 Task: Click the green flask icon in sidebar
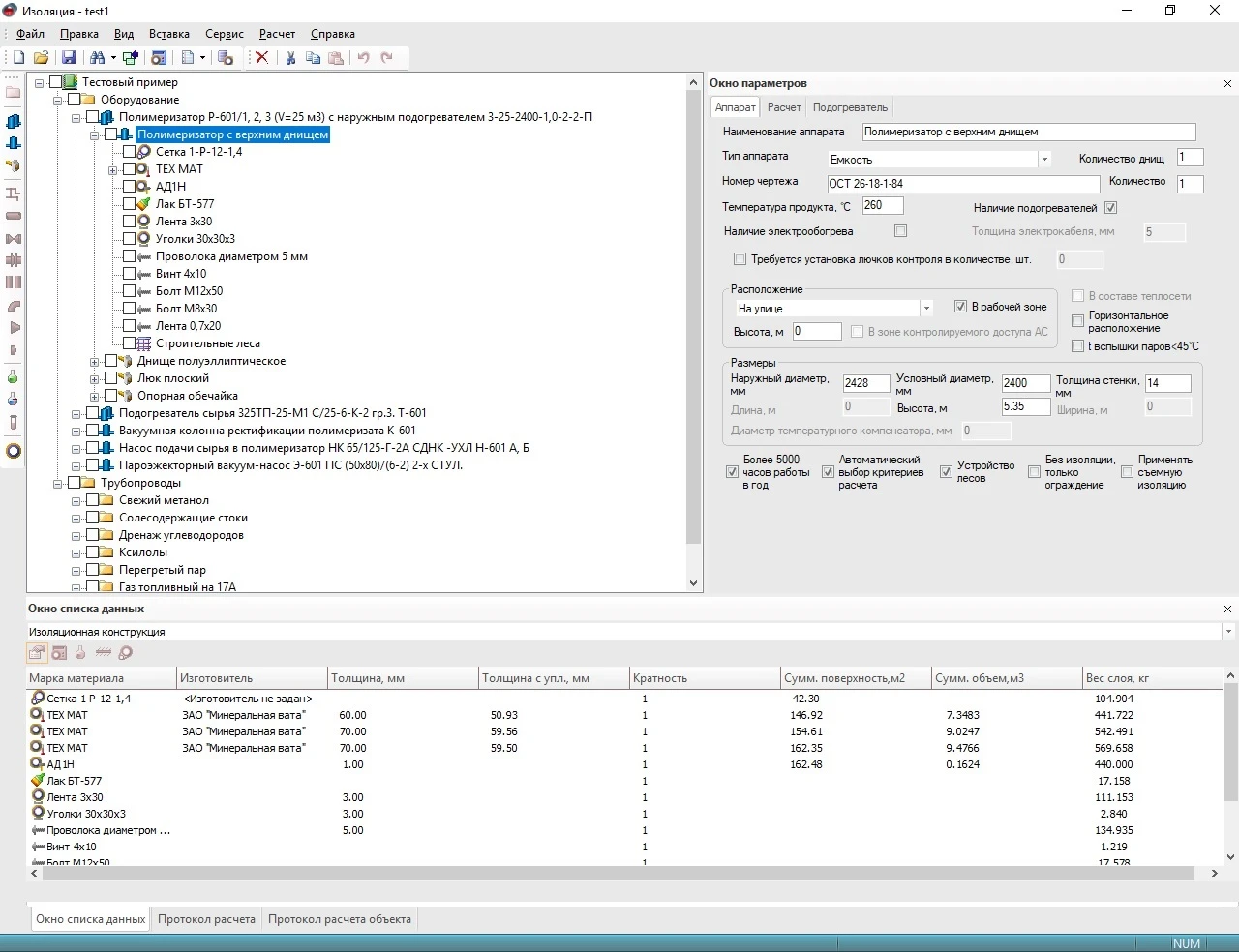(x=13, y=376)
